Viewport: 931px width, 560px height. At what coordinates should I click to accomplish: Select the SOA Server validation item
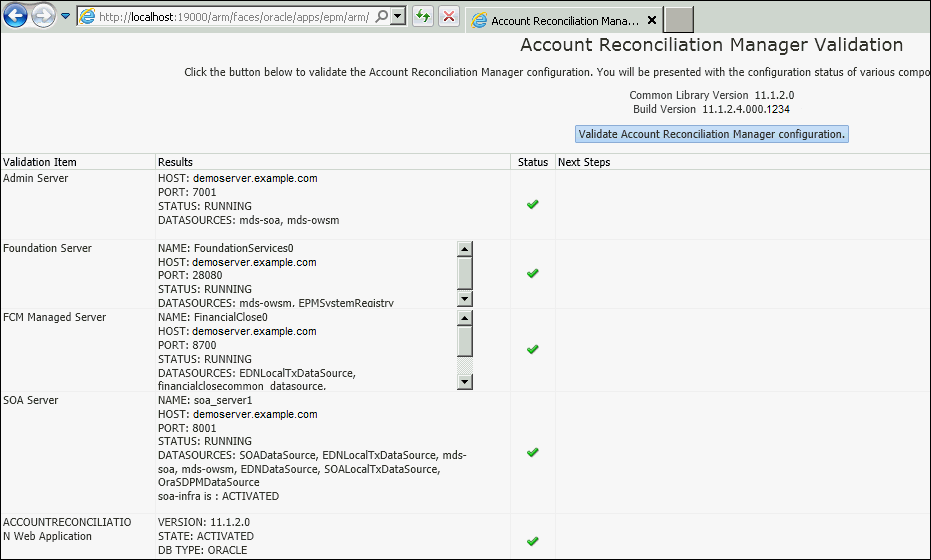(x=31, y=400)
